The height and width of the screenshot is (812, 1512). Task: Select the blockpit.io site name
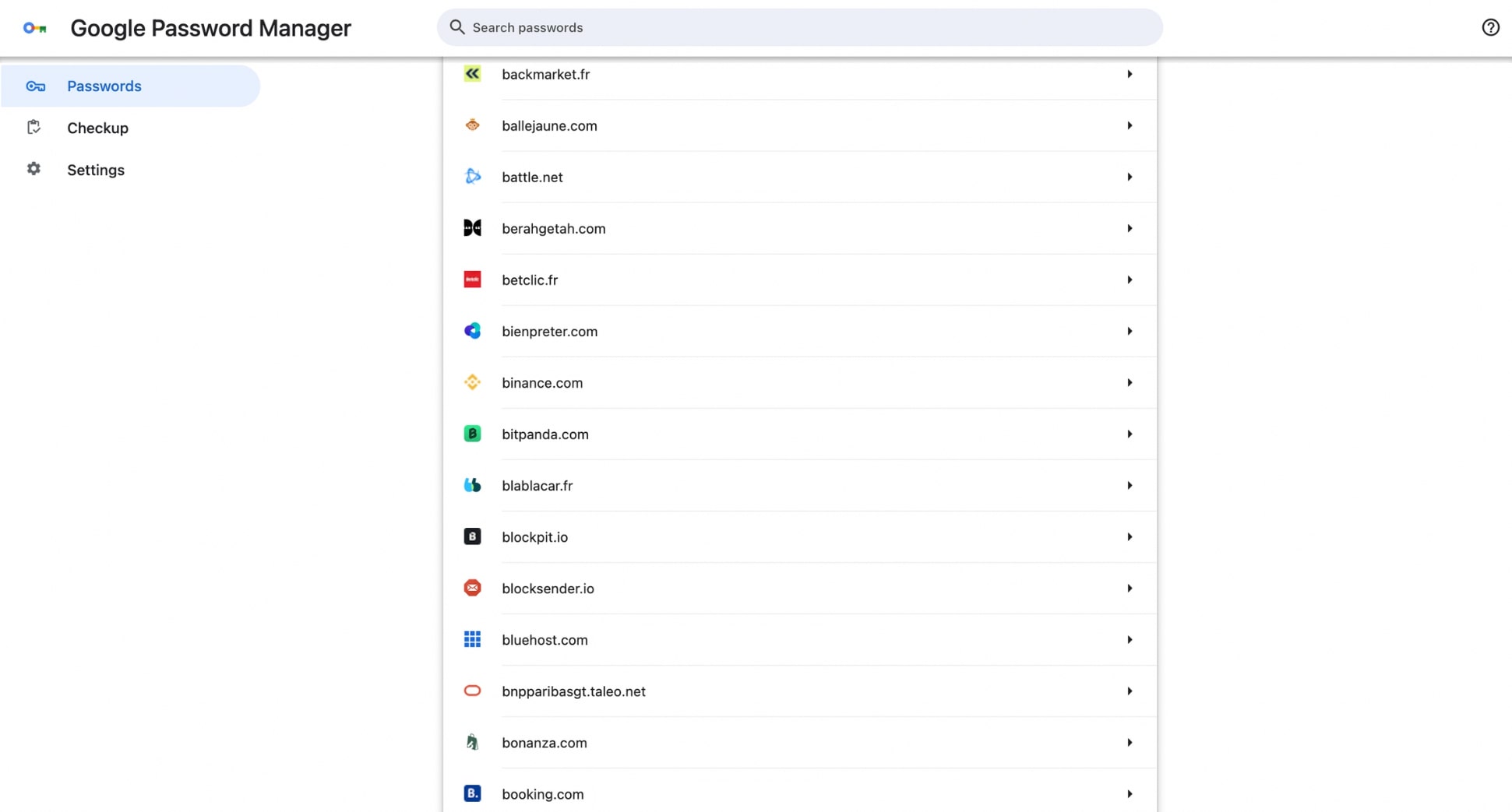pos(535,536)
